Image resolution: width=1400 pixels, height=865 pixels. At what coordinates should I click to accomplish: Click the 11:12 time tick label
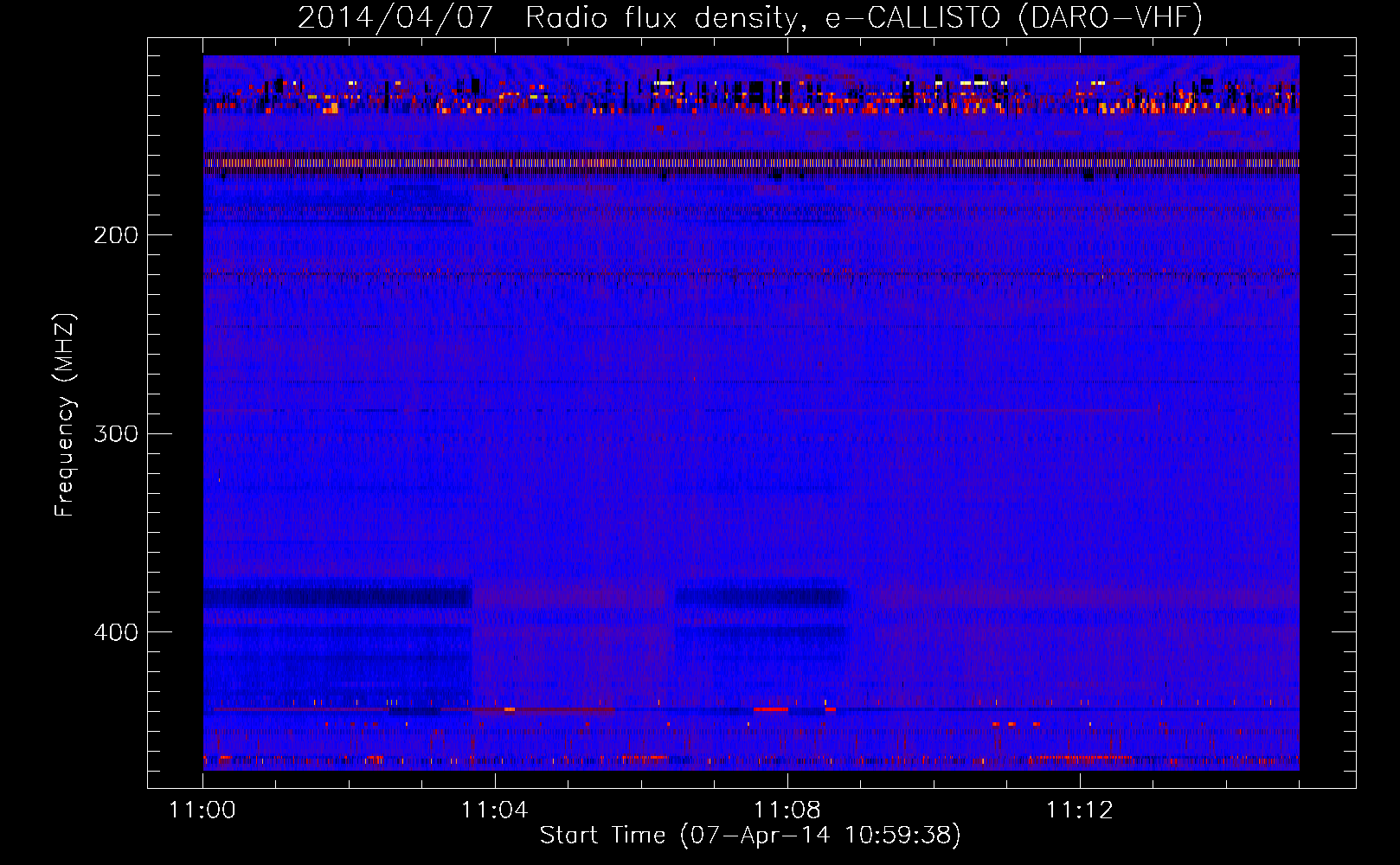(1080, 811)
